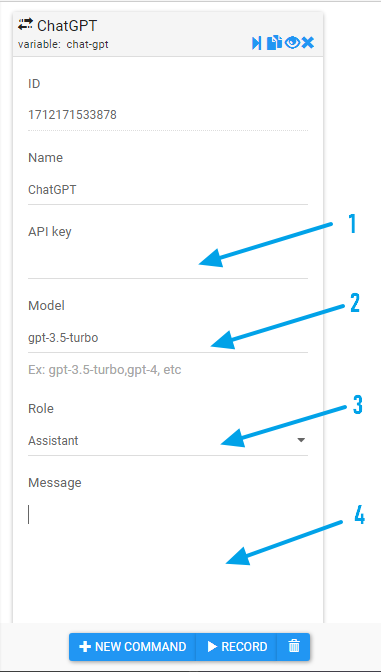
Task: Select the Model field with gpt-3.5-turbo
Action: (x=168, y=338)
